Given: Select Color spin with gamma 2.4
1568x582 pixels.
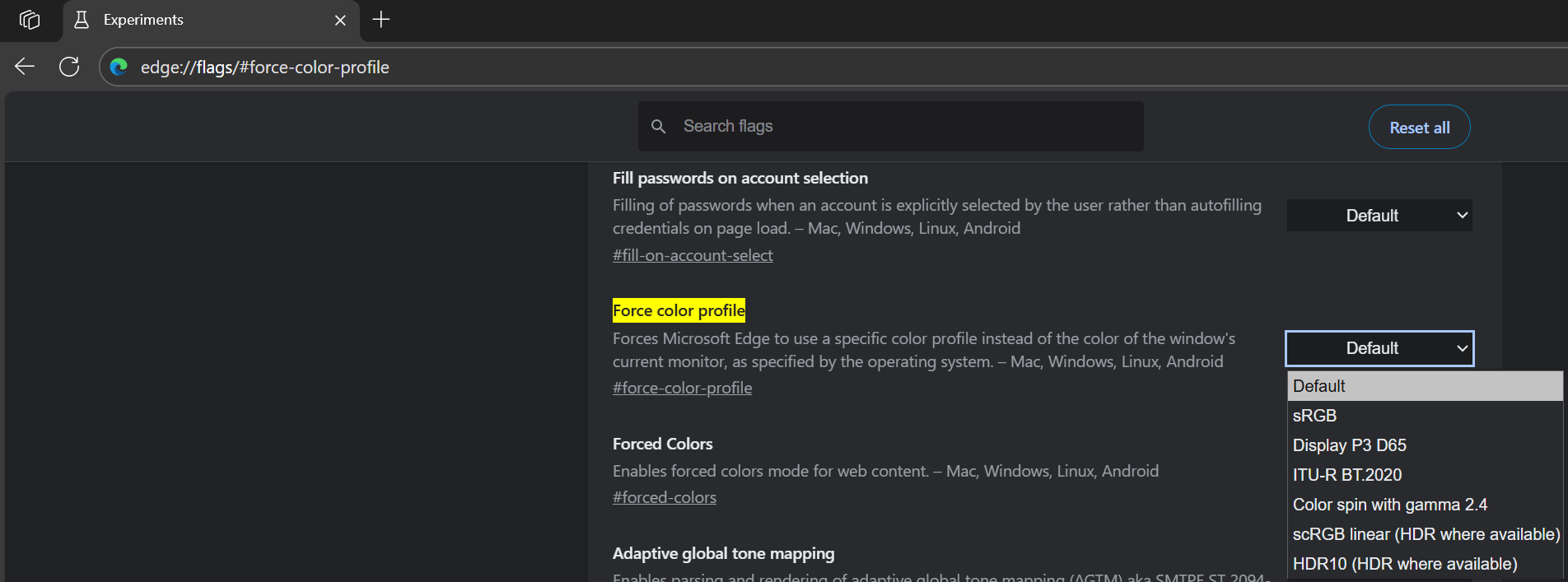Looking at the screenshot, I should (x=1390, y=505).
